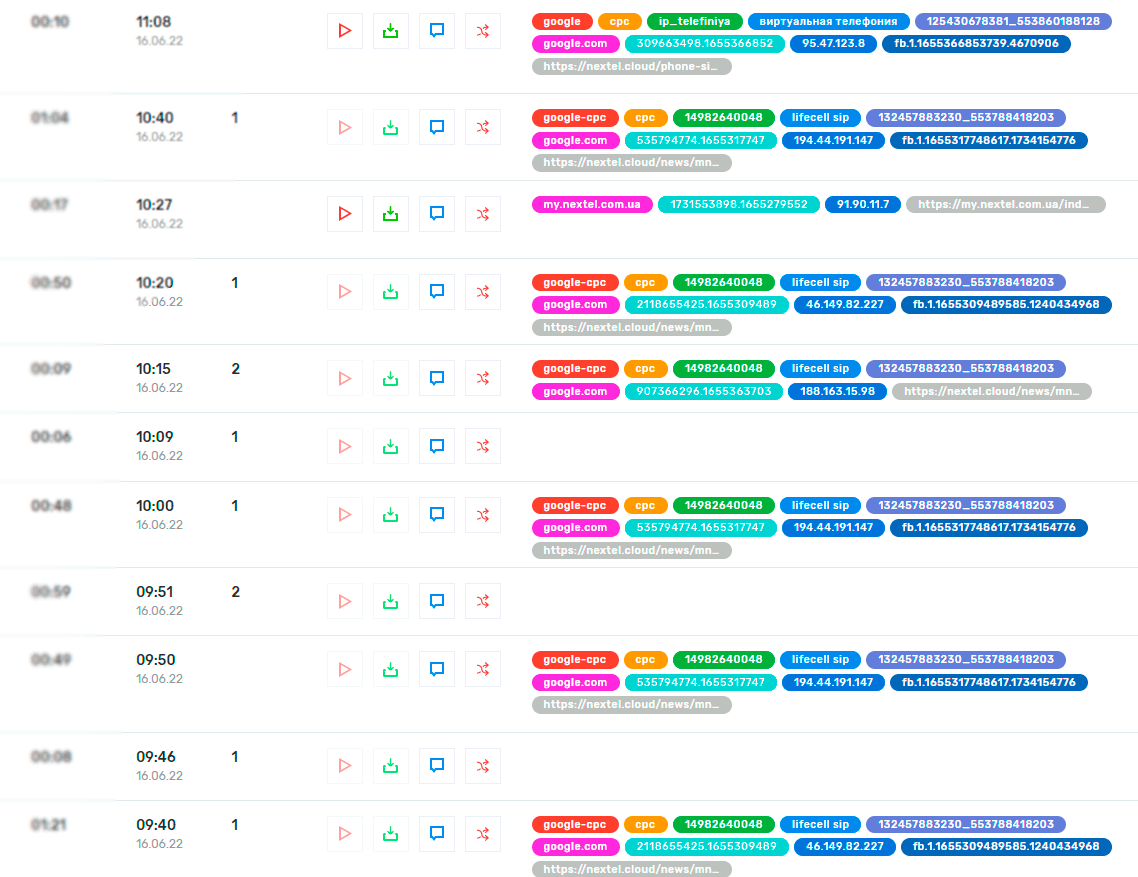This screenshot has width=1138, height=877.
Task: Open comment for the 11:08 call
Action: click(x=437, y=31)
